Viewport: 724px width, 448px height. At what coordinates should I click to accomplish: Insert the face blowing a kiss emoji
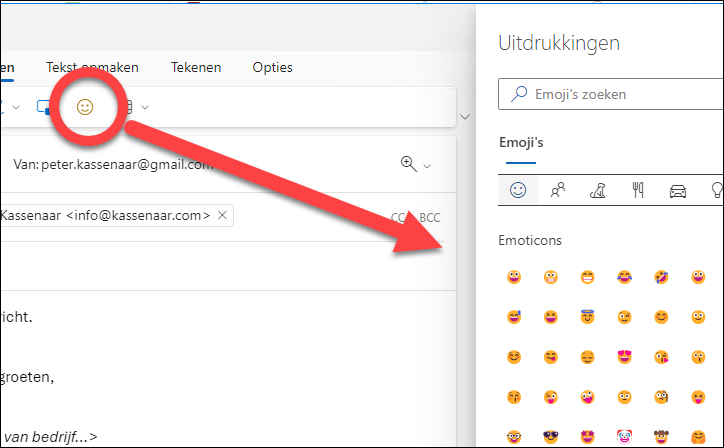pyautogui.click(x=661, y=357)
